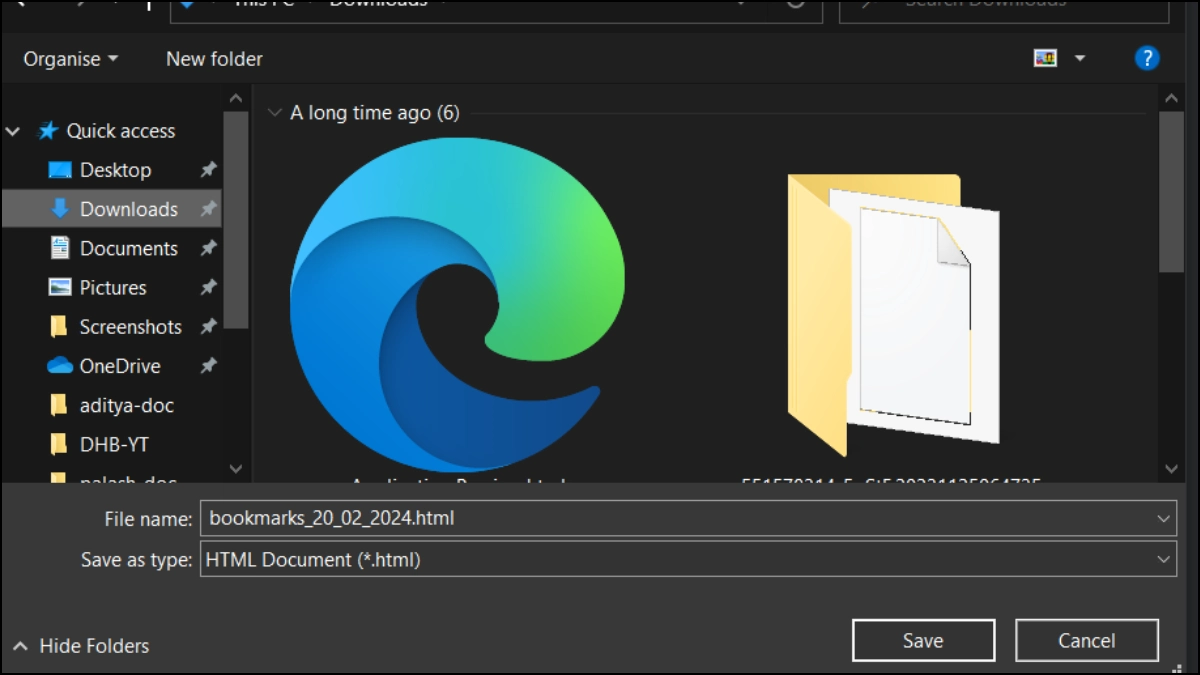
Task: Click the DHB-YT folder icon
Action: (59, 444)
